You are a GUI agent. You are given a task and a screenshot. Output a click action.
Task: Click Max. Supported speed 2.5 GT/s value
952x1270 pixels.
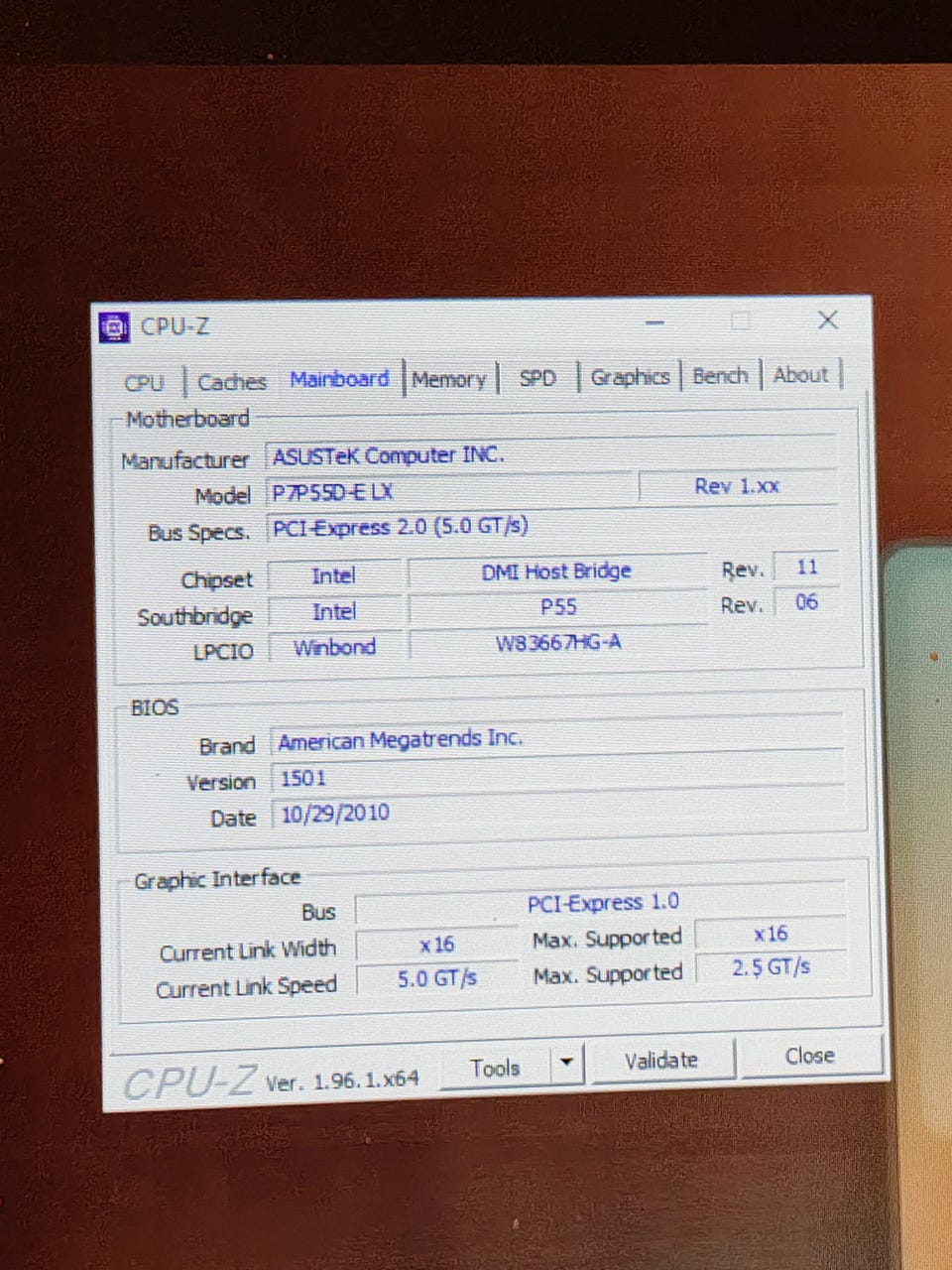click(771, 967)
